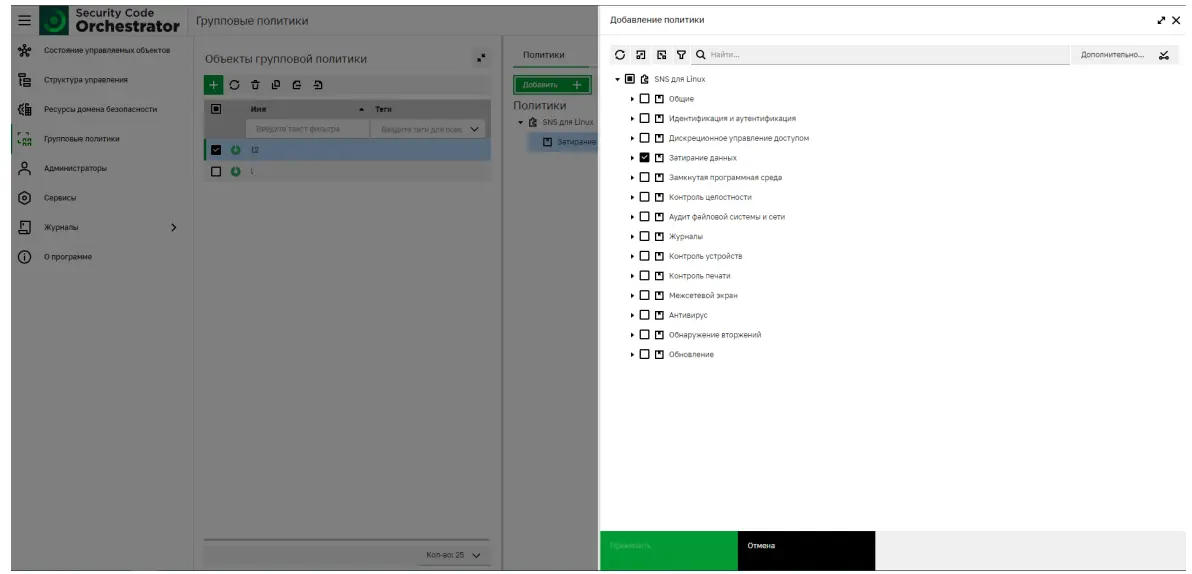
Task: Open Состояние управляемых объектов section
Action: (106, 50)
